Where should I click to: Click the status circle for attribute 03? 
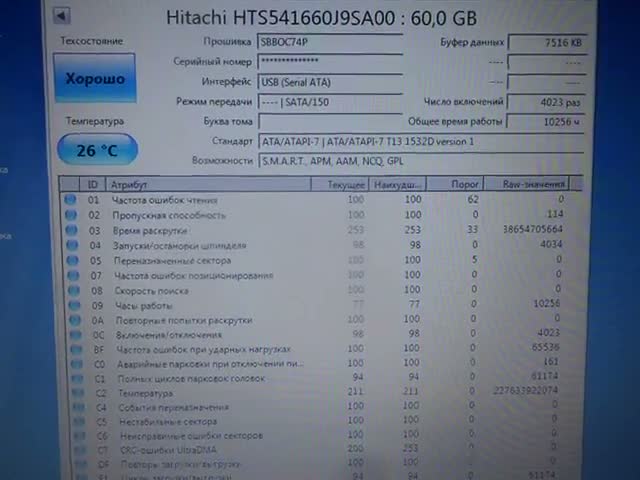70,230
